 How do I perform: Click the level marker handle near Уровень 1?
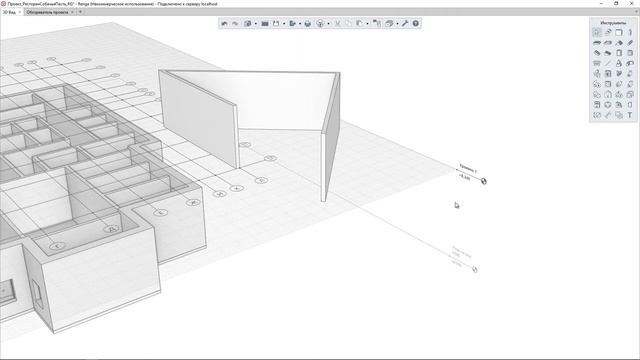tap(484, 181)
